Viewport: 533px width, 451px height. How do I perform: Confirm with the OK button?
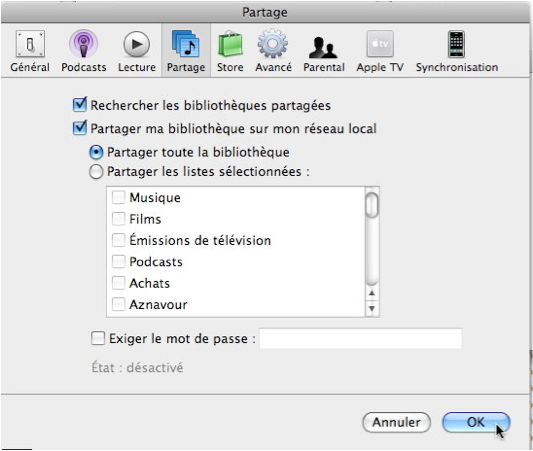pyautogui.click(x=476, y=422)
